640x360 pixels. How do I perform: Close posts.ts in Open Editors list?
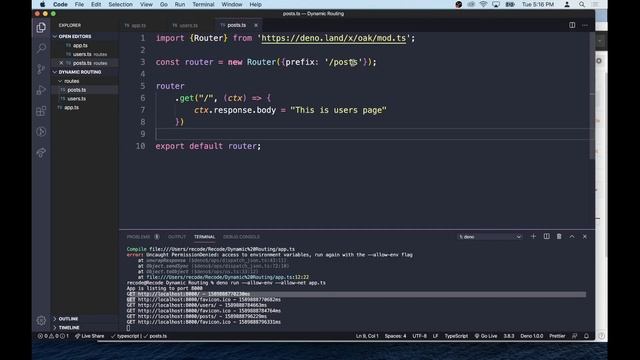click(x=61, y=63)
